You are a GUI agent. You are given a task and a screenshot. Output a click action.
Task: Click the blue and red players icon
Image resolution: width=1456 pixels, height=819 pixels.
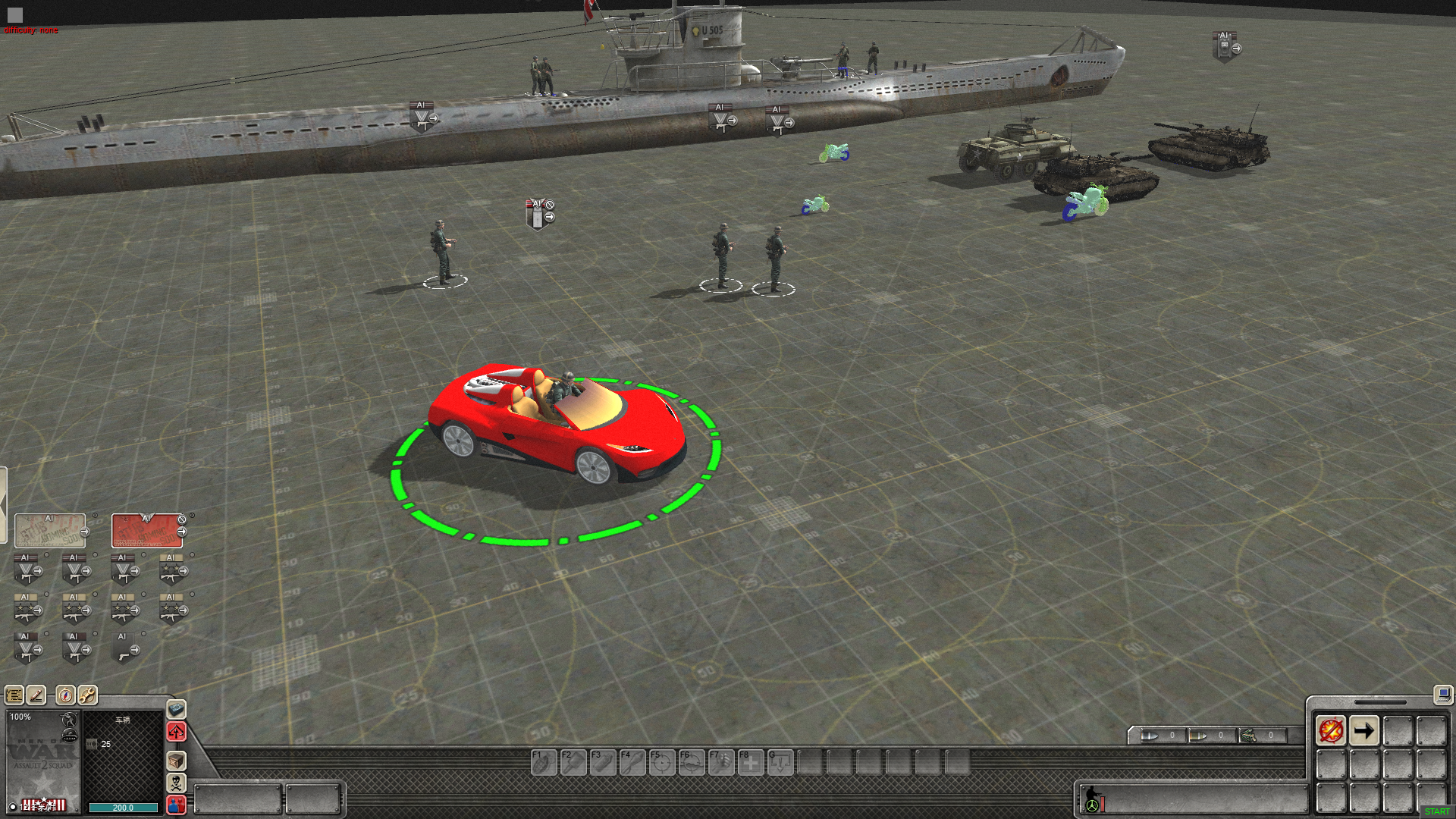click(x=176, y=804)
